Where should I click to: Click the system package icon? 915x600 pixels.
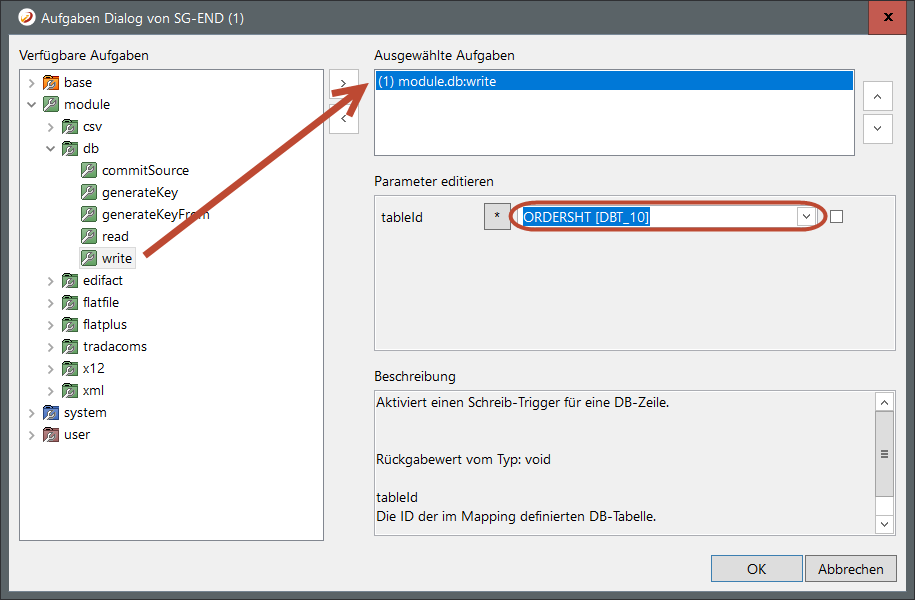pyautogui.click(x=50, y=413)
